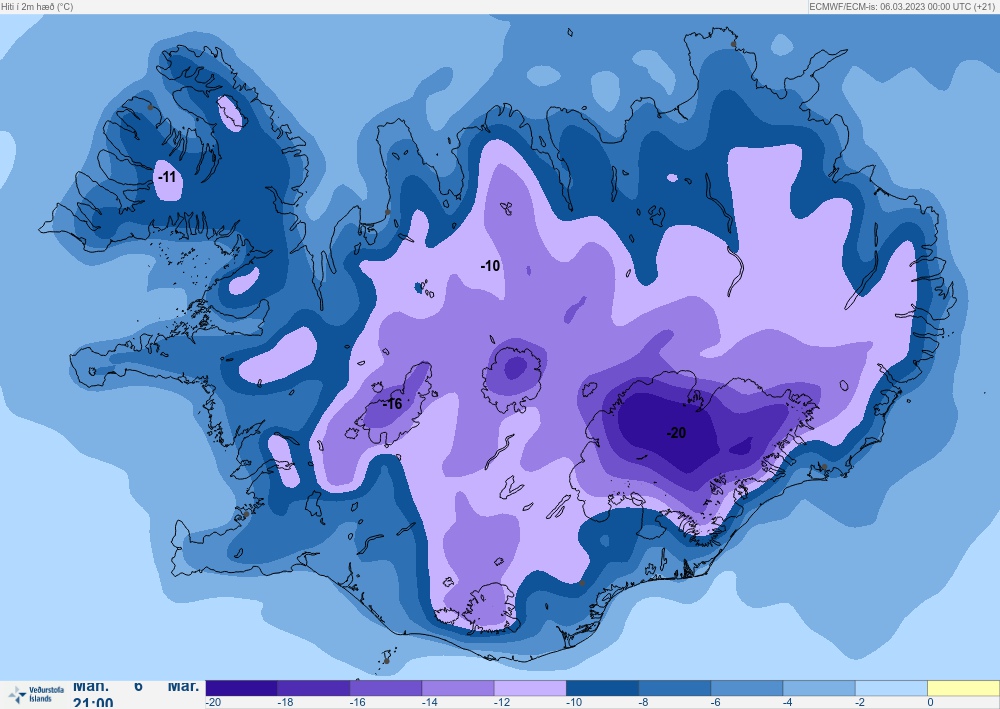Click the -6 value on the legend scale
The image size is (1000, 709).
coord(716,703)
